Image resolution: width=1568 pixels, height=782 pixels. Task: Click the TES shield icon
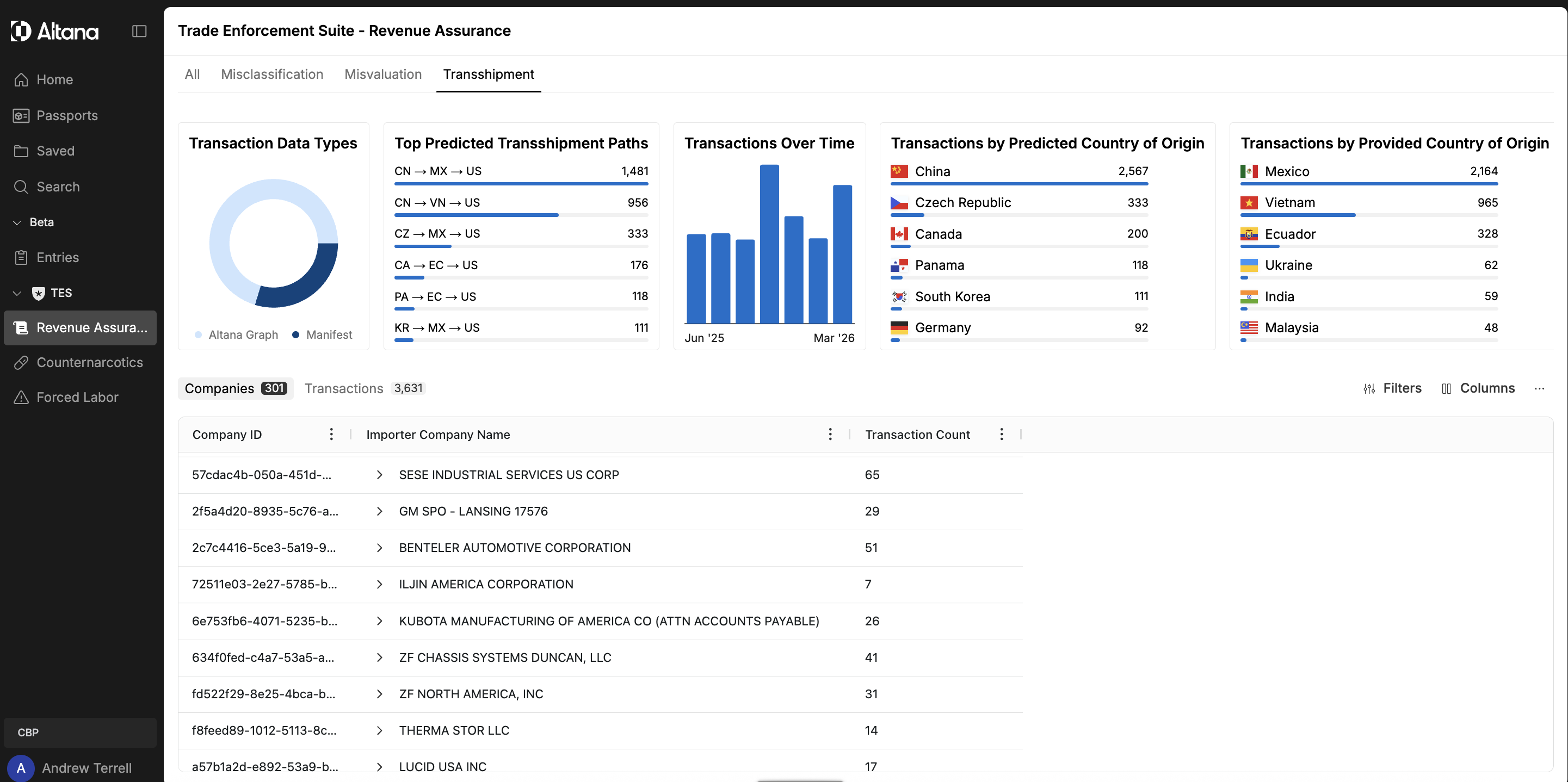pos(38,293)
